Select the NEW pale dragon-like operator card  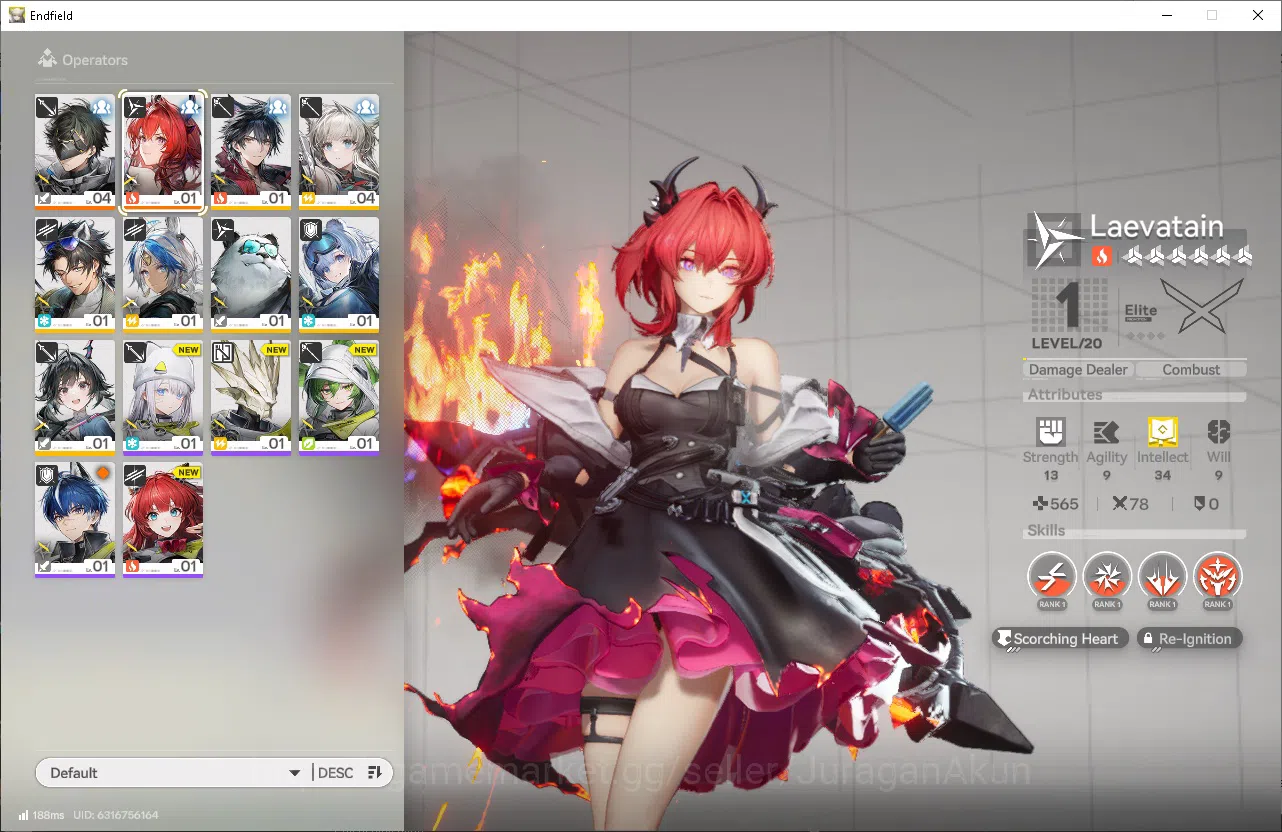tap(251, 397)
